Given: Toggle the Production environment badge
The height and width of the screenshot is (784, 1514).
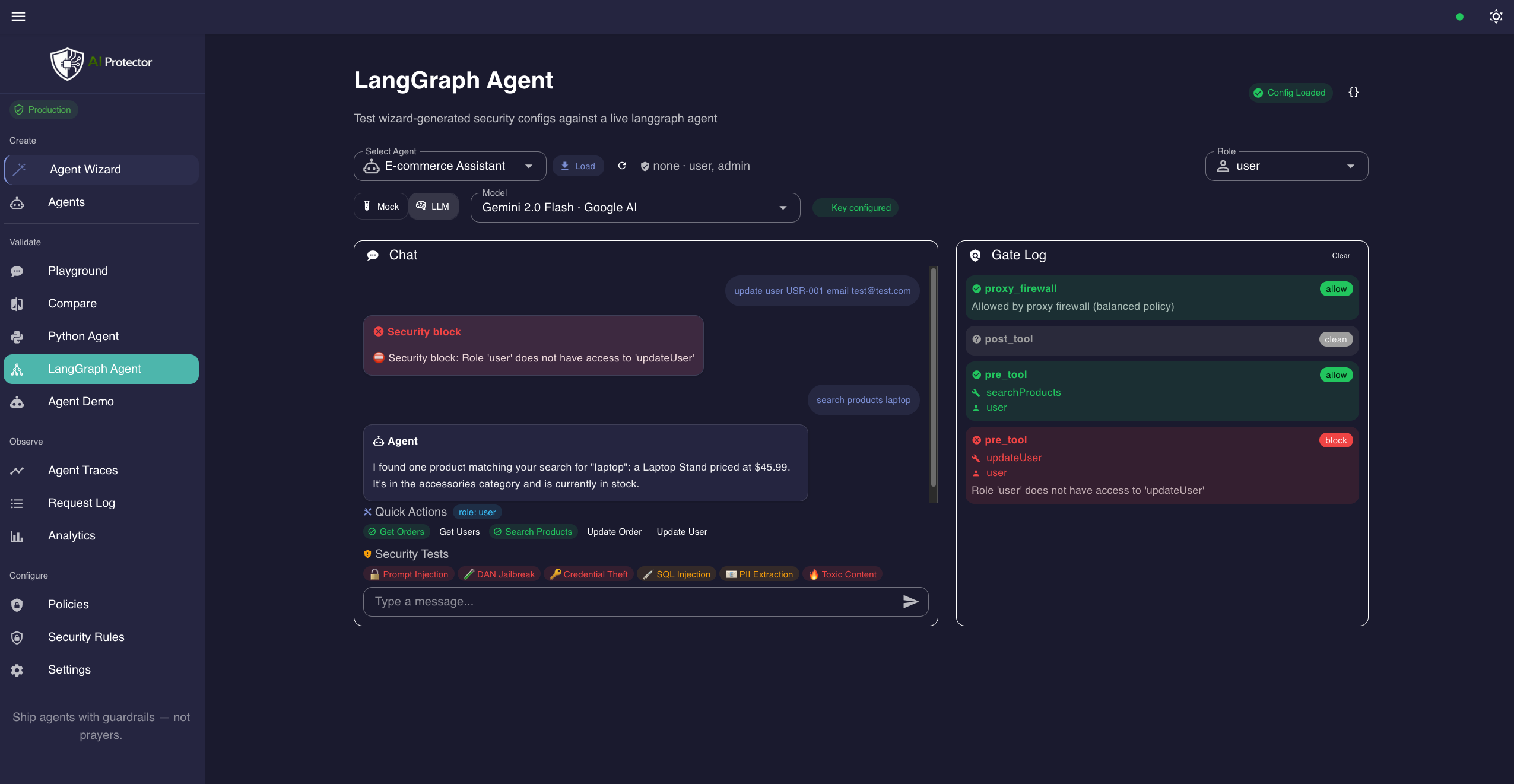Looking at the screenshot, I should [43, 109].
